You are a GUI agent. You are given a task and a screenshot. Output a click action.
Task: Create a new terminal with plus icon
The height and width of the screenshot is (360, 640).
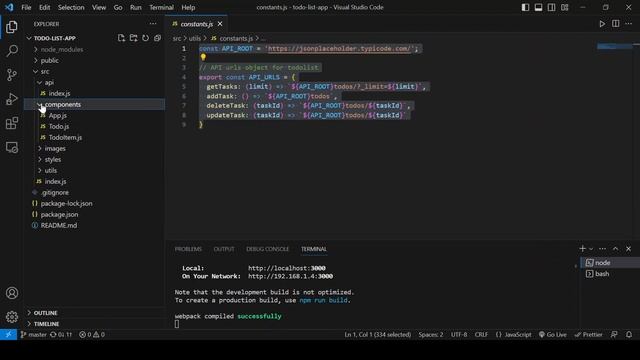pyautogui.click(x=582, y=249)
